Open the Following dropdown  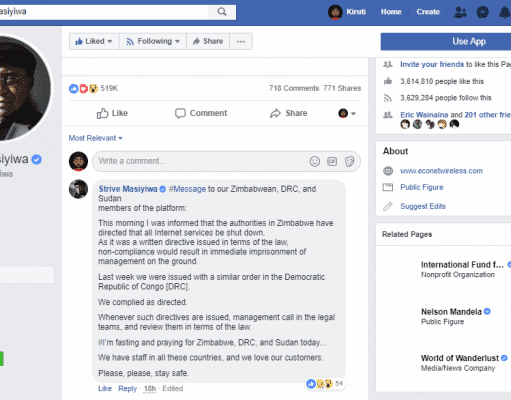(153, 41)
